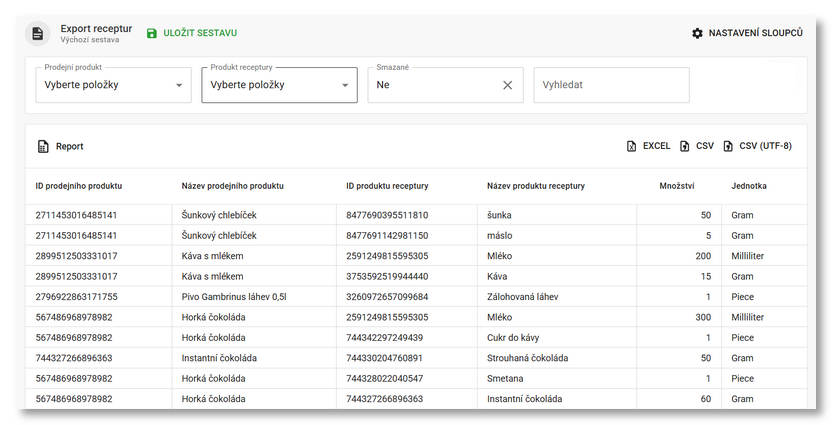Screen dimensions: 832x425
Task: Click ULOŽIT SESTAVU button
Action: (x=192, y=33)
